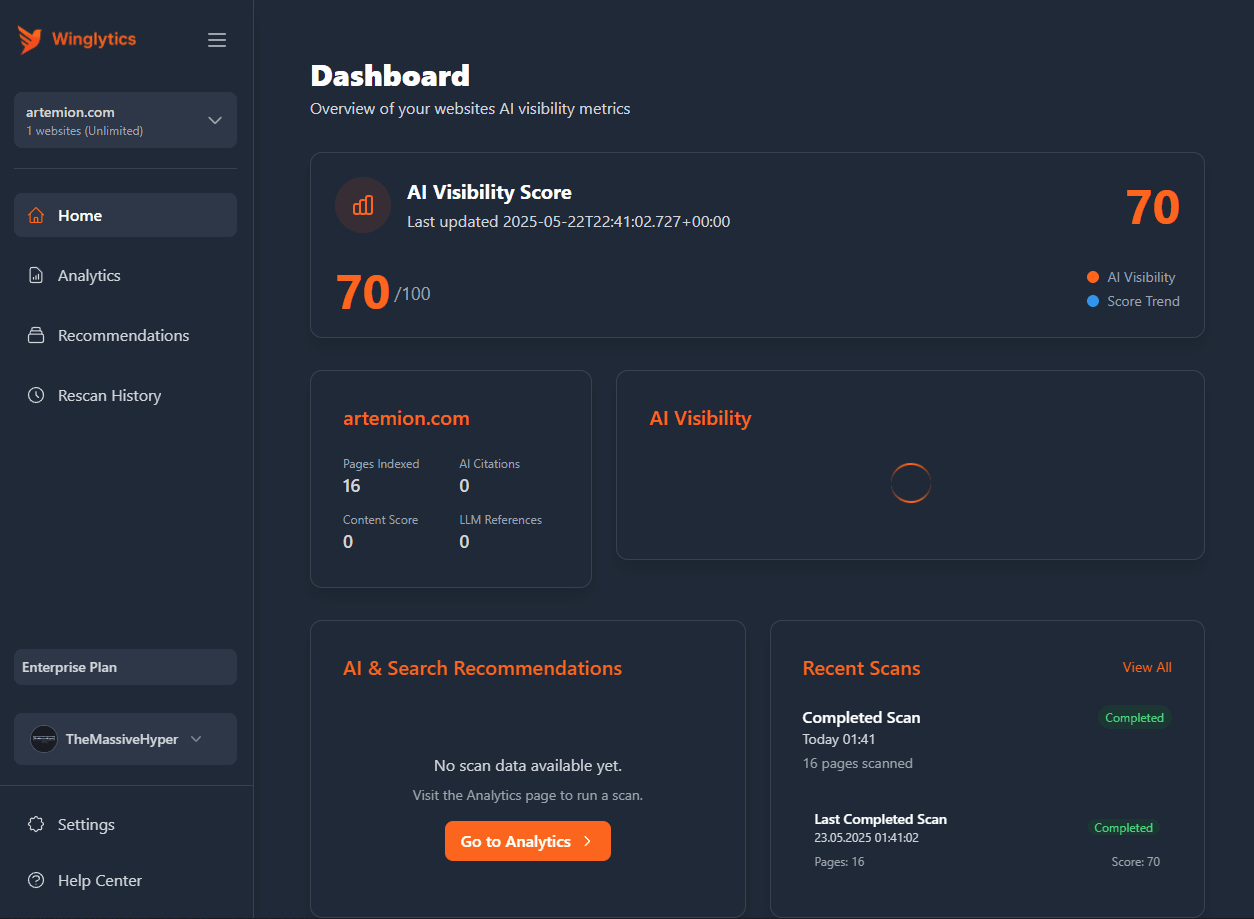Click the artemion.com card heading
The image size is (1254, 919).
[406, 418]
